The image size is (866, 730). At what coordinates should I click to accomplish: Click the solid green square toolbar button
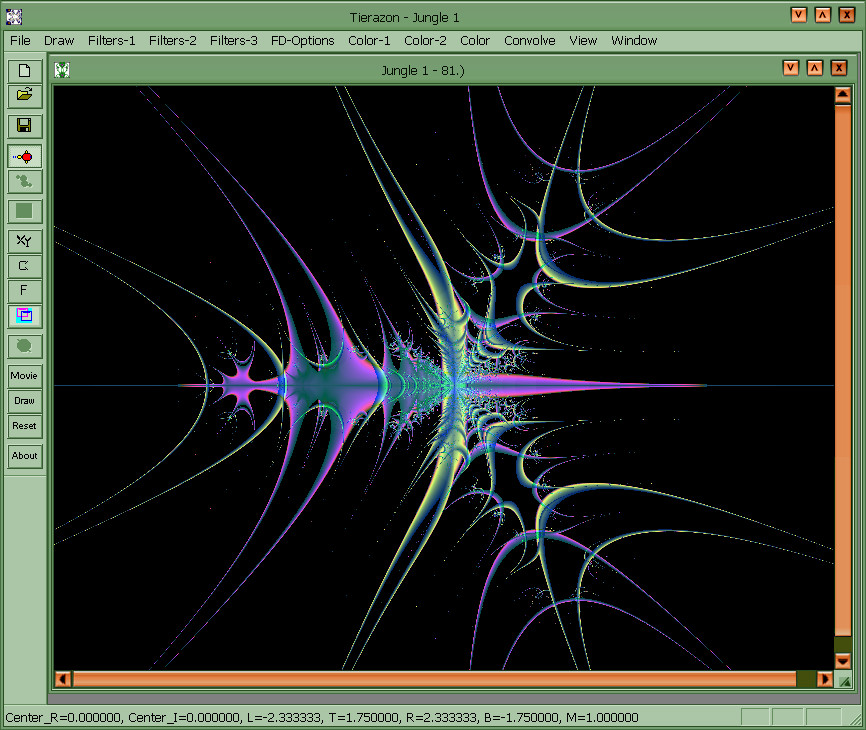click(x=25, y=211)
